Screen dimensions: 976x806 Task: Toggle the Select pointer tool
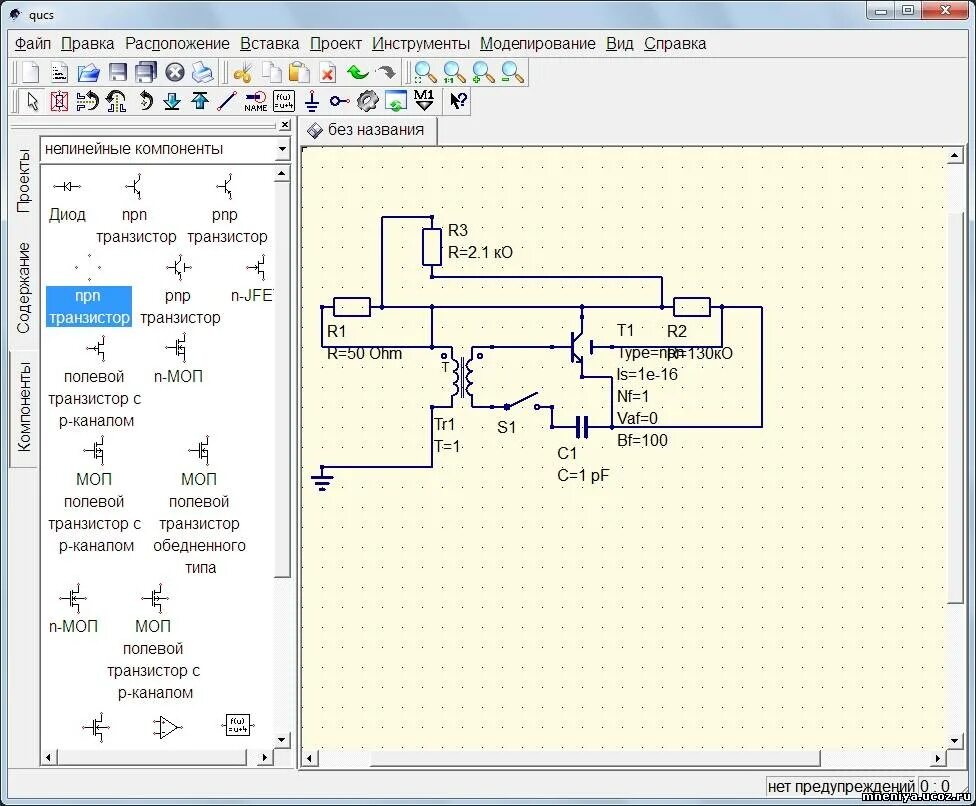(32, 101)
